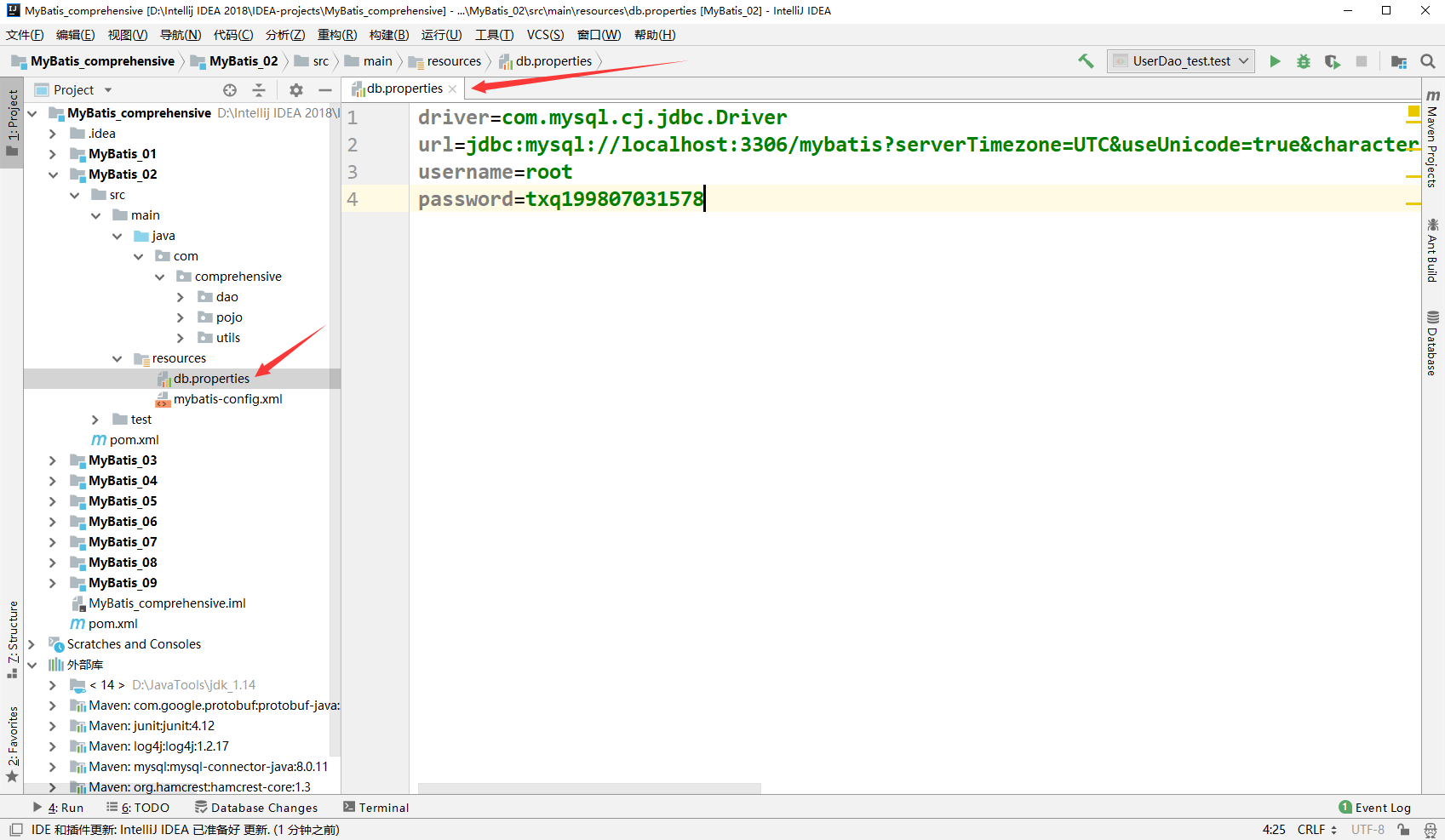1445x840 pixels.
Task: Hide the Project tool window
Action: tap(324, 90)
